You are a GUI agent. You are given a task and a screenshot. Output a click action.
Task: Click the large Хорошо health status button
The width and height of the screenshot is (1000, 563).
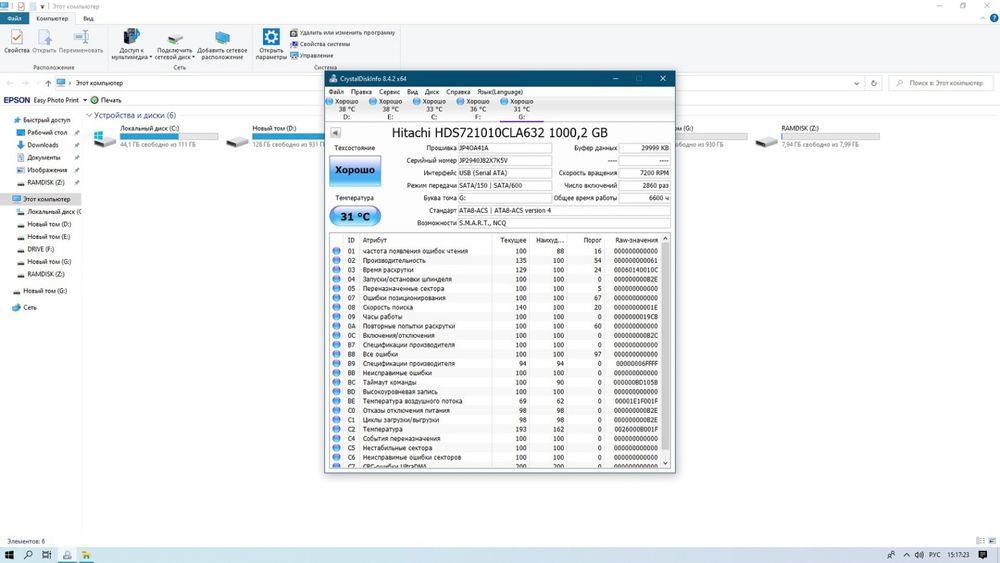[355, 170]
